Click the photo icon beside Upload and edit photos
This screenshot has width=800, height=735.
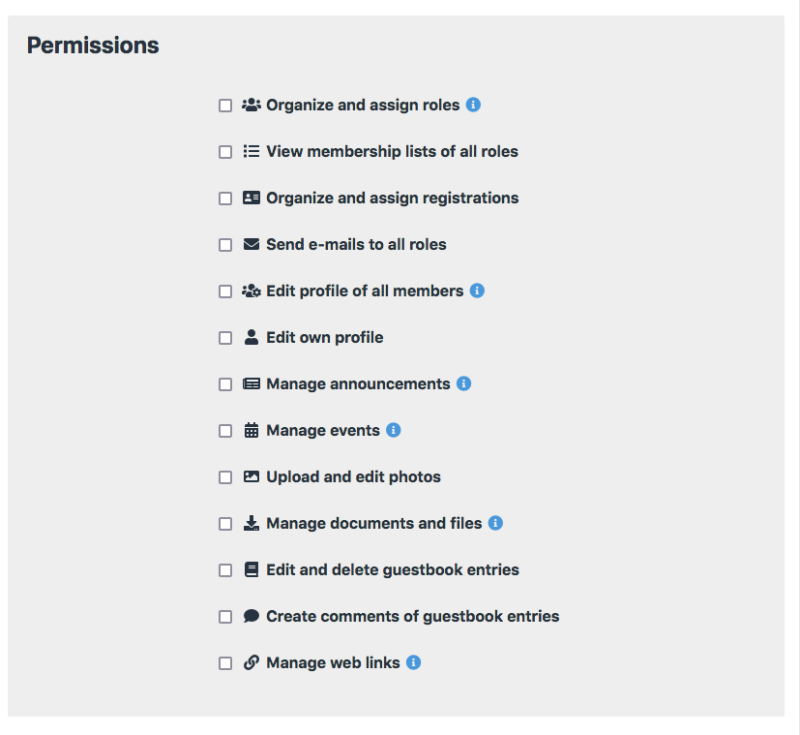pyautogui.click(x=250, y=476)
